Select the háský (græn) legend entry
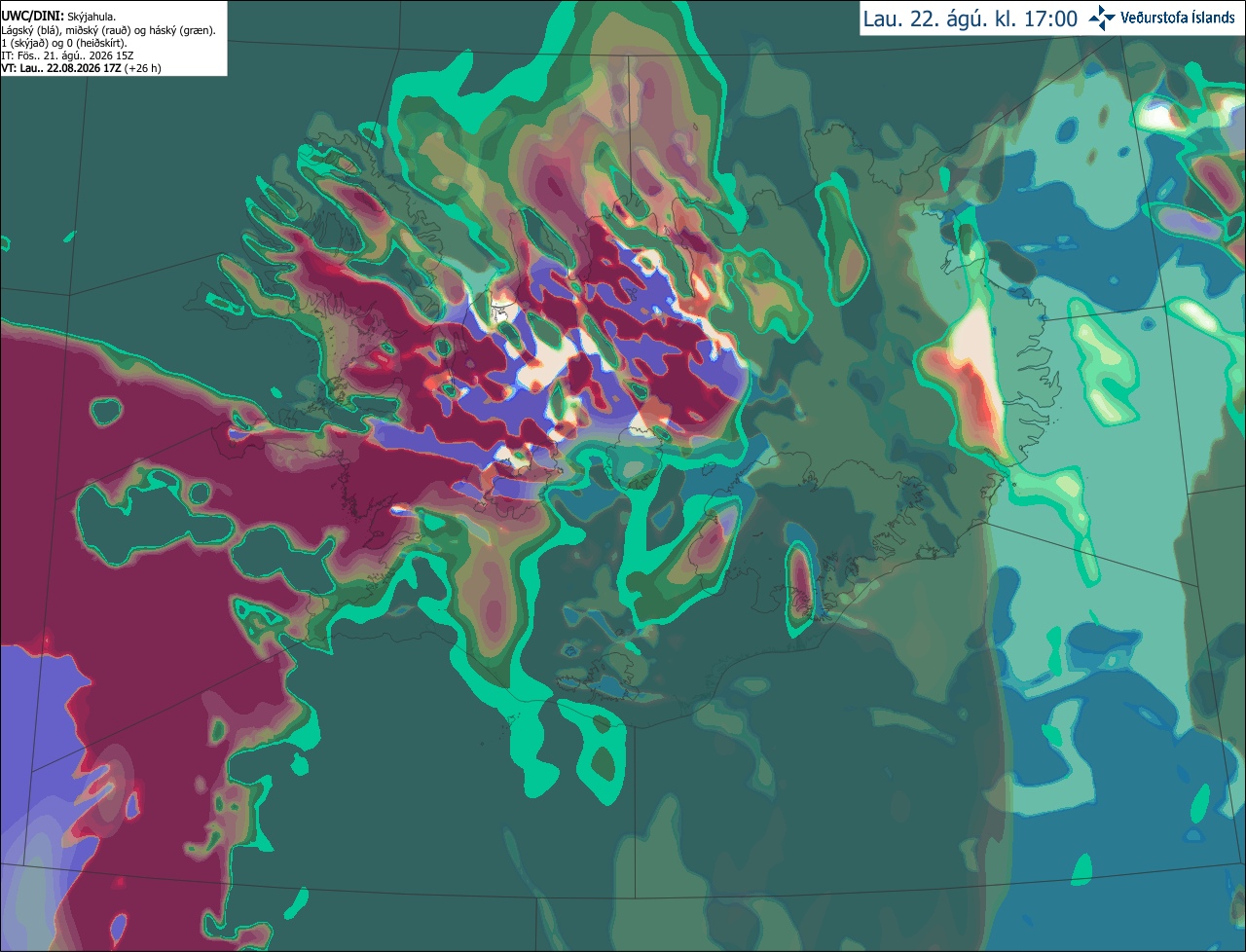 point(181,30)
